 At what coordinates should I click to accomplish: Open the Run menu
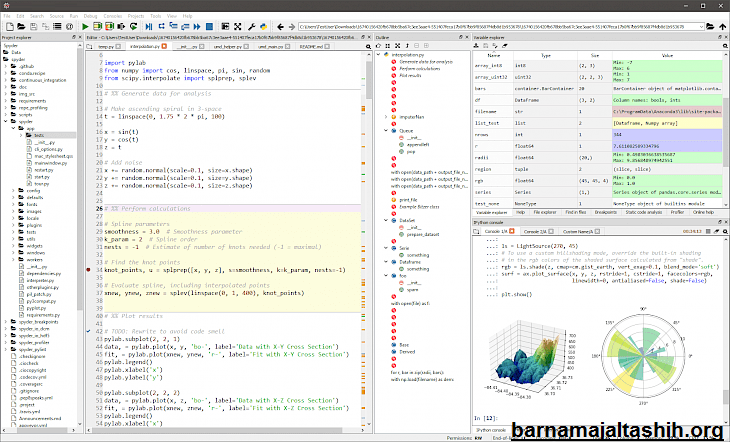tap(74, 16)
